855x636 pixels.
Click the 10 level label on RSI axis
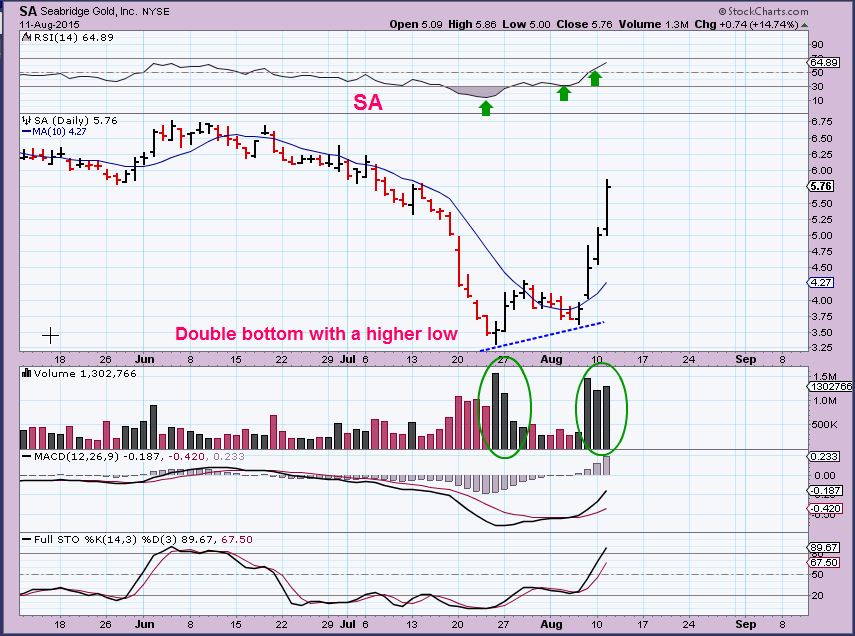tap(817, 101)
